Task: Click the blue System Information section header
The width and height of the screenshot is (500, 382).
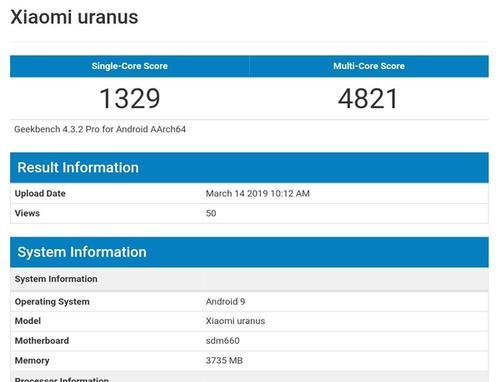Action: (249, 252)
